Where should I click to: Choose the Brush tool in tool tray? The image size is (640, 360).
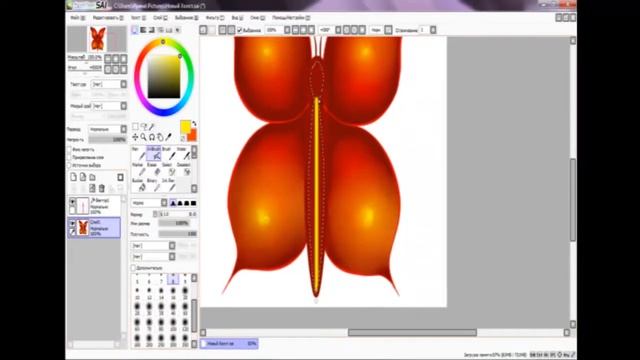click(168, 153)
